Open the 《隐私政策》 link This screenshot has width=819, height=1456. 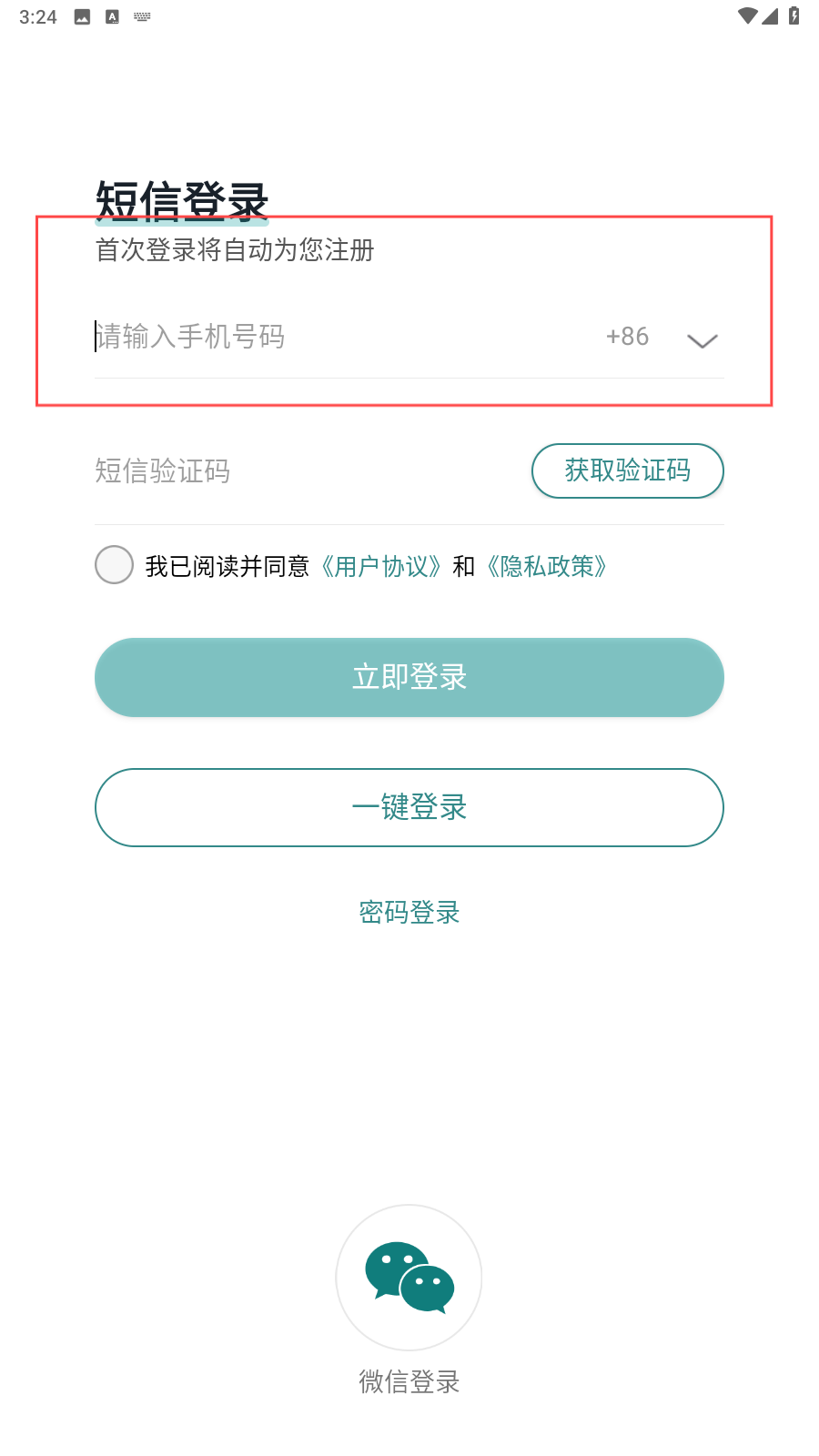547,566
